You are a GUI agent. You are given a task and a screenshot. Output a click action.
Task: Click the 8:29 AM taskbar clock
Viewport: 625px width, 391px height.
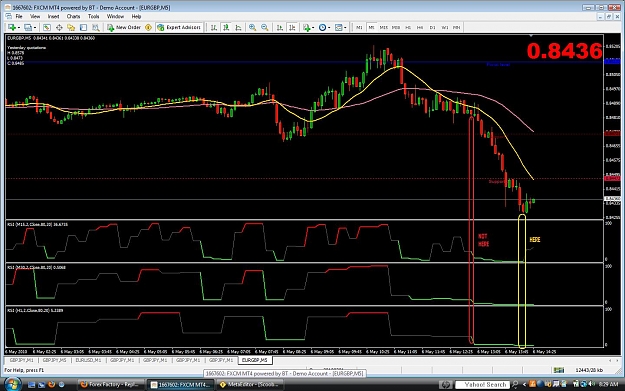click(608, 384)
